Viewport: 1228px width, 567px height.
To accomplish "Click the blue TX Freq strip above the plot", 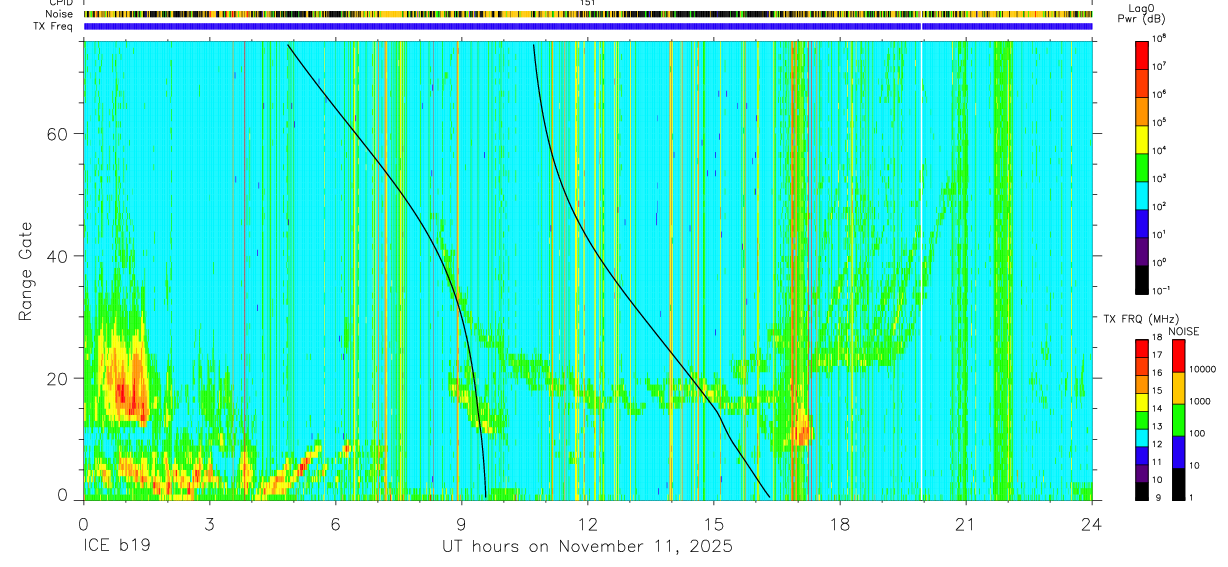I will (x=588, y=26).
